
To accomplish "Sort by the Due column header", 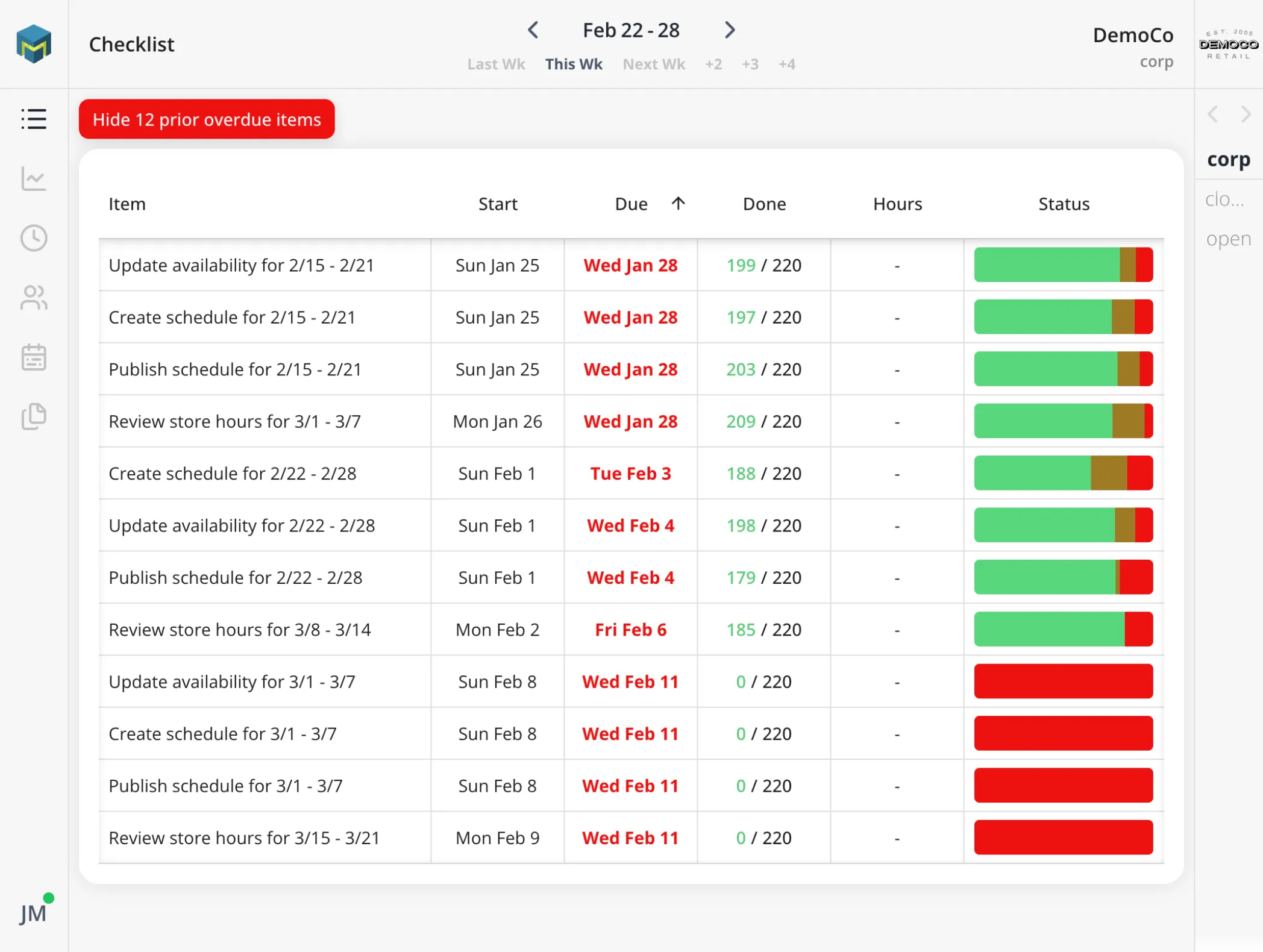I will pyautogui.click(x=631, y=204).
